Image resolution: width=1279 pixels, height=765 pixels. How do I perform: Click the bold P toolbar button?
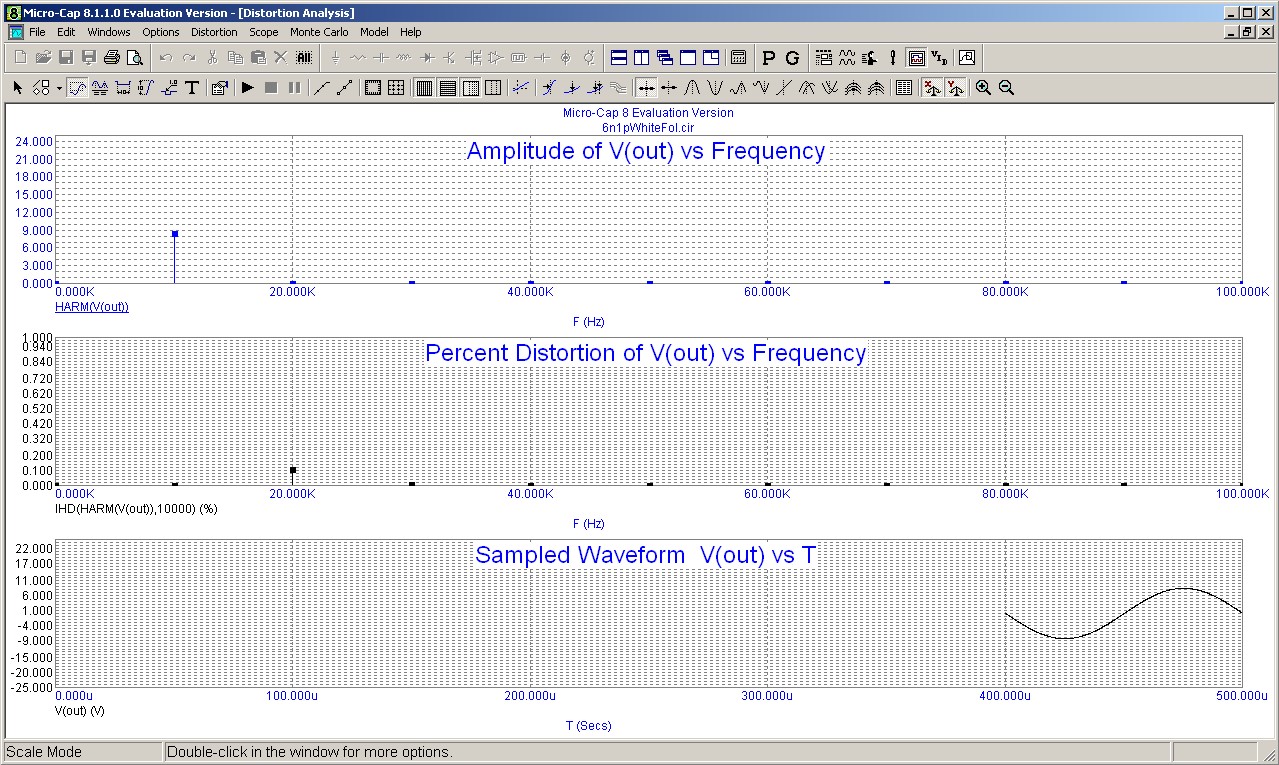(x=769, y=57)
